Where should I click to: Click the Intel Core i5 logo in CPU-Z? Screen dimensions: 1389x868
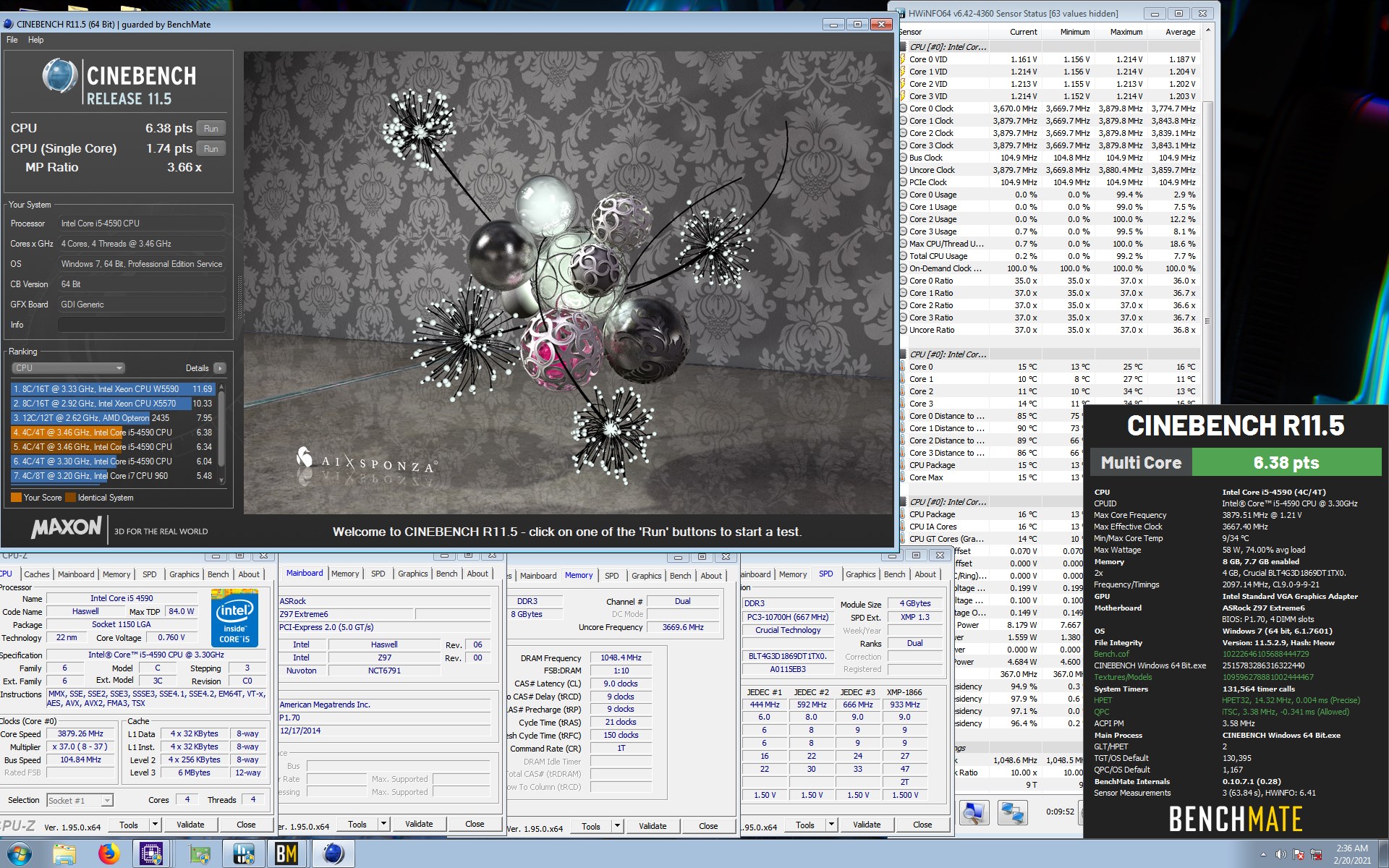(234, 618)
